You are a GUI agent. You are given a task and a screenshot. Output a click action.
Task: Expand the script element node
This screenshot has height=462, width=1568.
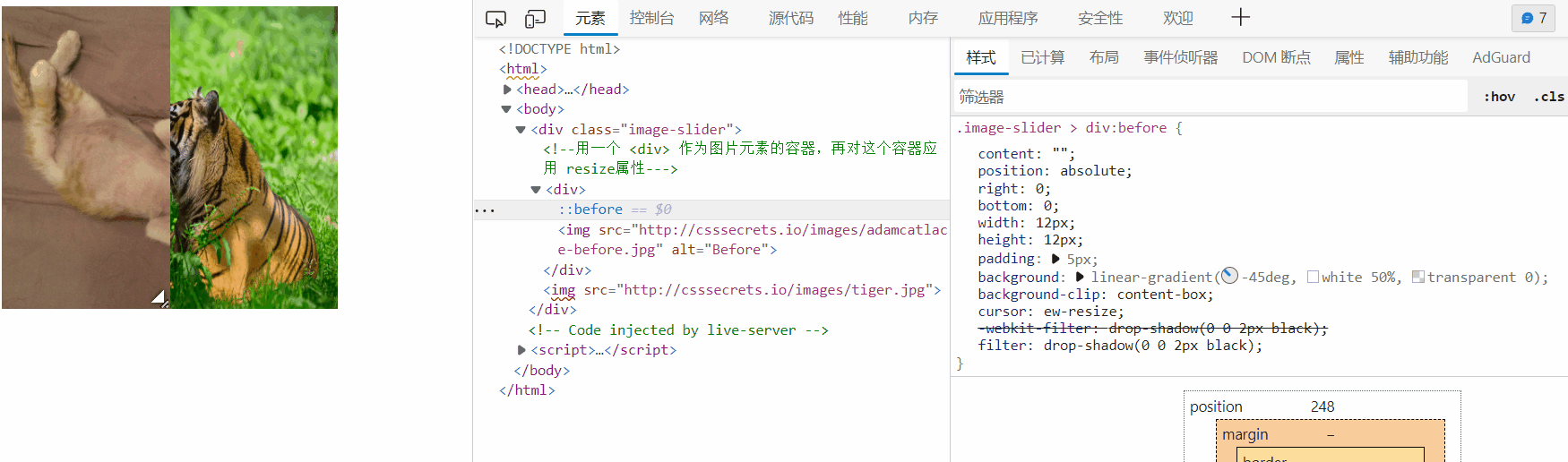coord(521,350)
